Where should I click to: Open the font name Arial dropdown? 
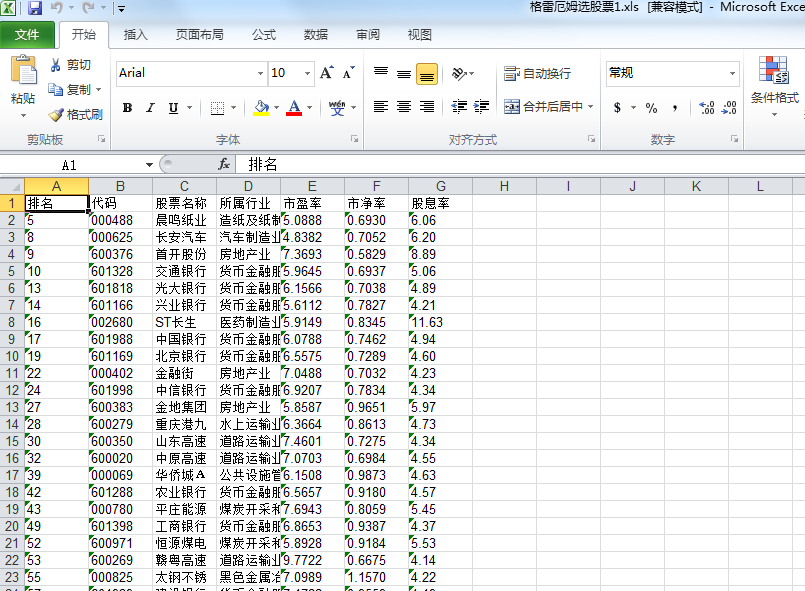click(x=260, y=73)
